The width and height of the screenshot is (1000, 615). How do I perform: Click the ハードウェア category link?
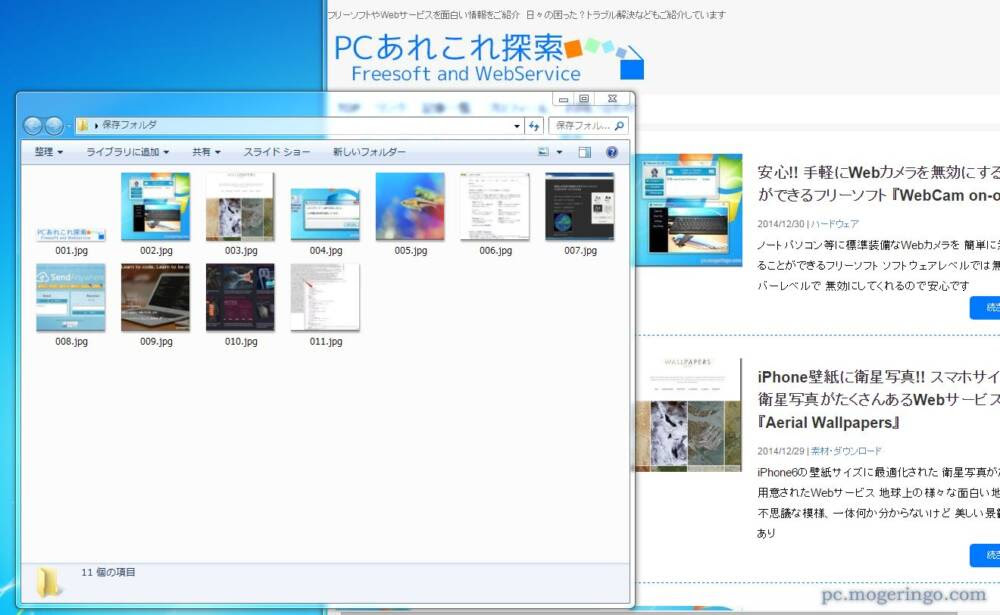coord(834,224)
